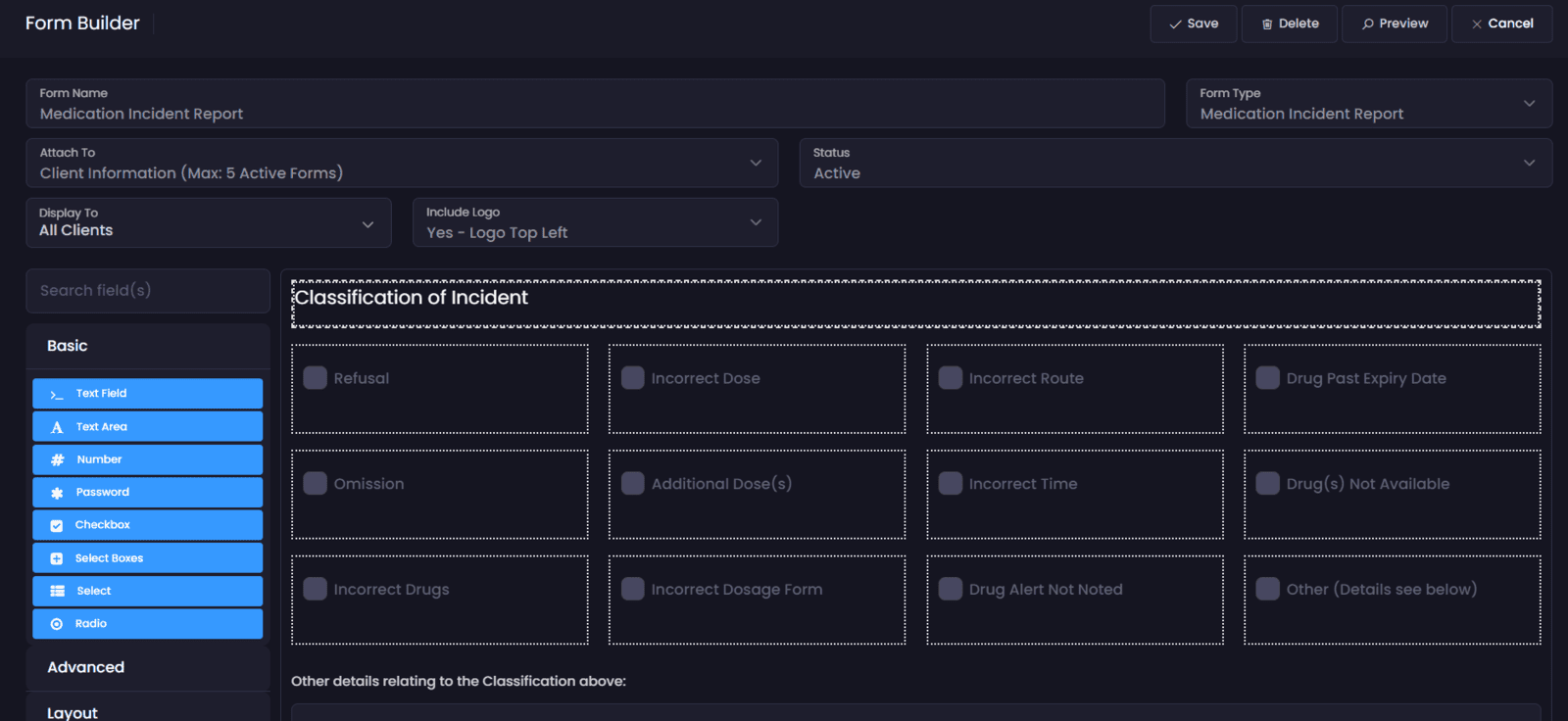Tick the Incorrect Dosage Form checkbox
The image size is (1568, 721).
(633, 589)
